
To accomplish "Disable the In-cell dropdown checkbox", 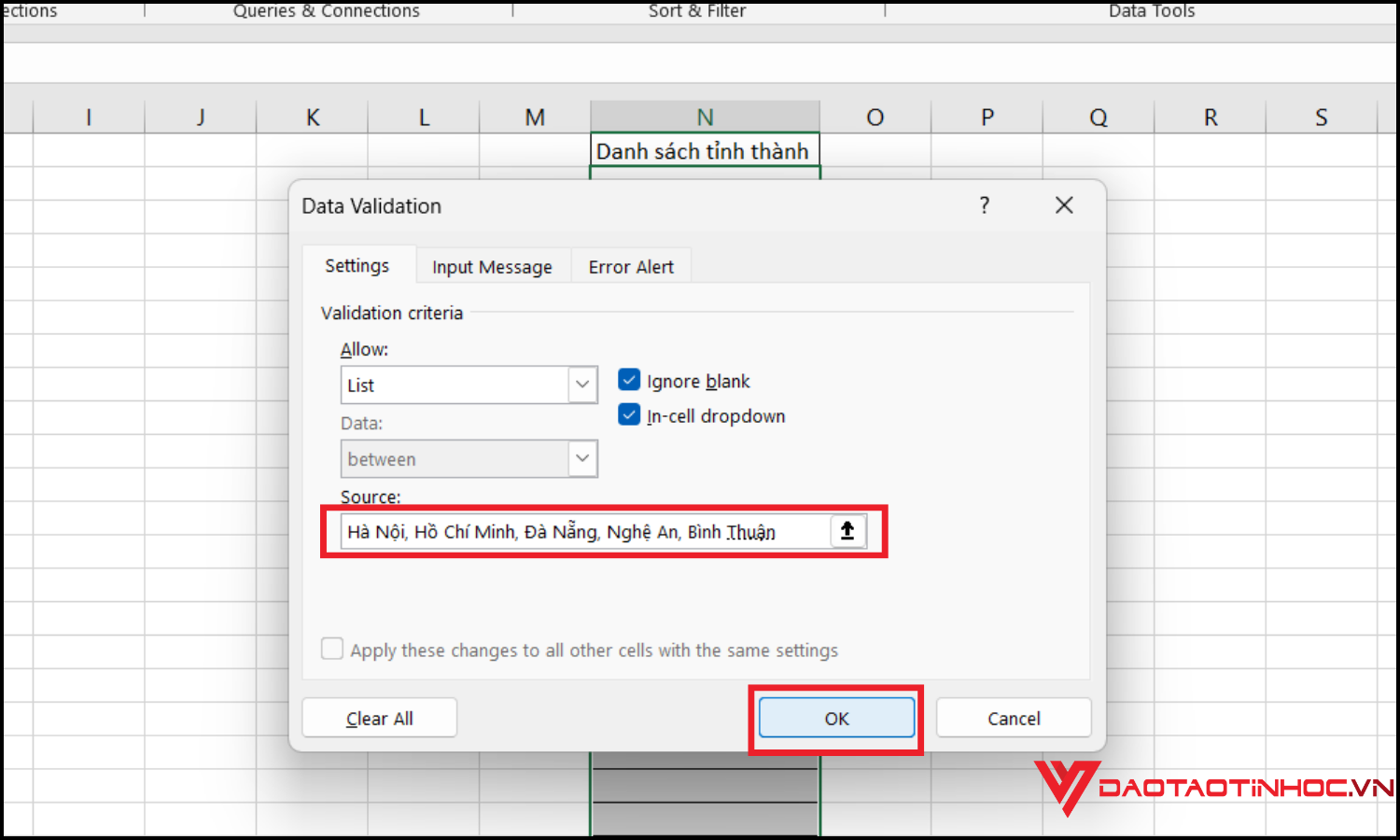I will (629, 414).
